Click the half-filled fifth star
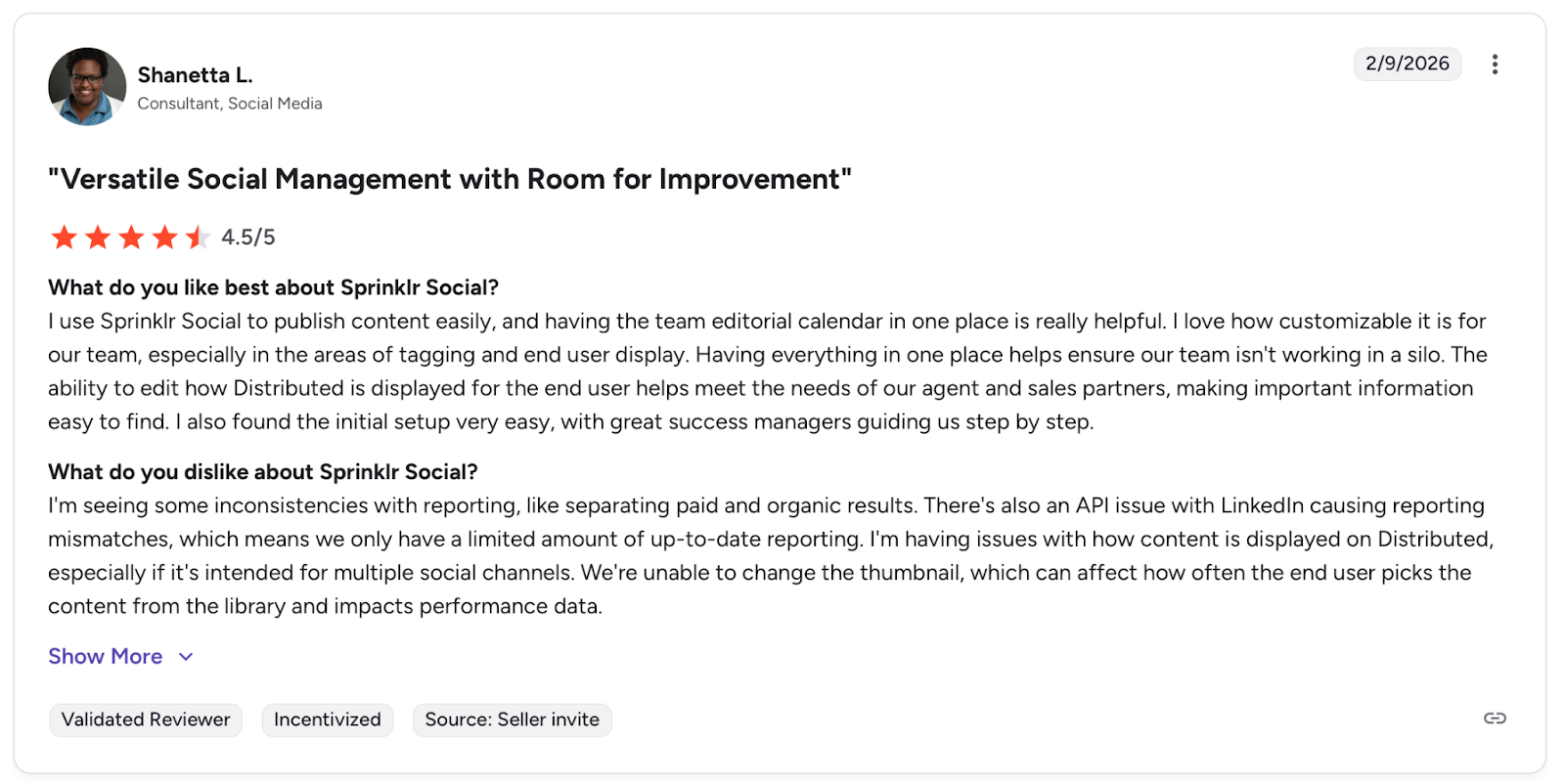 point(198,237)
